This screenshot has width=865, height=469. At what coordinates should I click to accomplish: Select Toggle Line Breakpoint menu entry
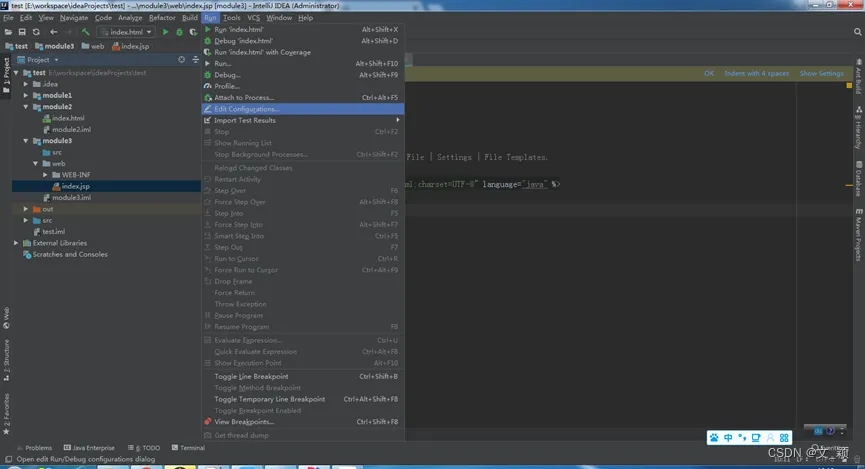tap(303, 376)
